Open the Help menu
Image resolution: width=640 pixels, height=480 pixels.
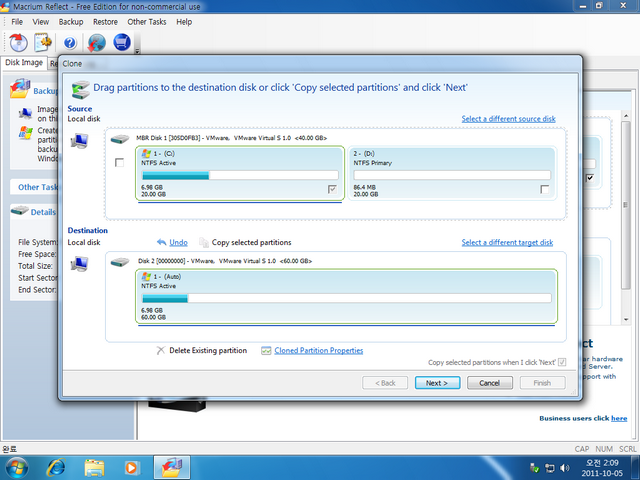184,22
